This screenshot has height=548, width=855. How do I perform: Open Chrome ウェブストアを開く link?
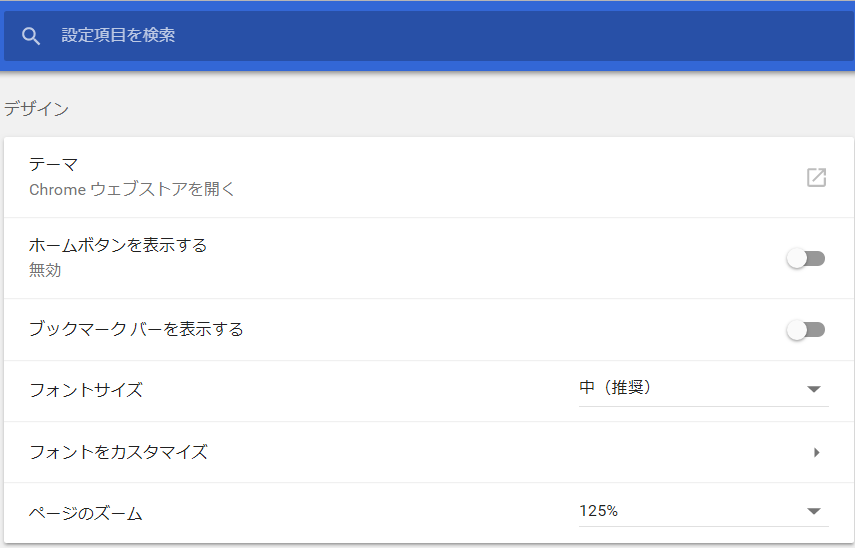(x=131, y=189)
